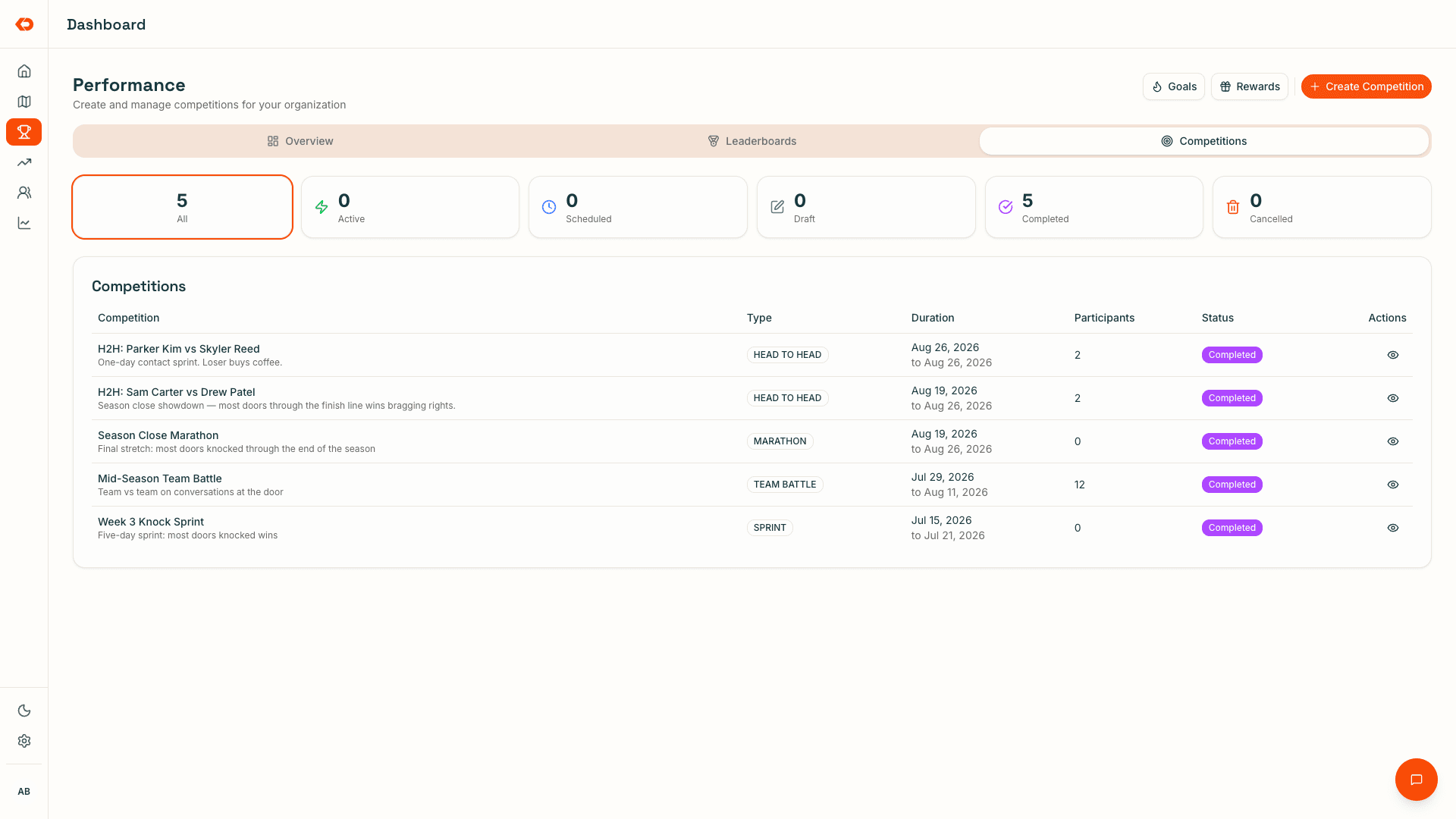
Task: Click the pencil Draft icon
Action: pyautogui.click(x=777, y=207)
